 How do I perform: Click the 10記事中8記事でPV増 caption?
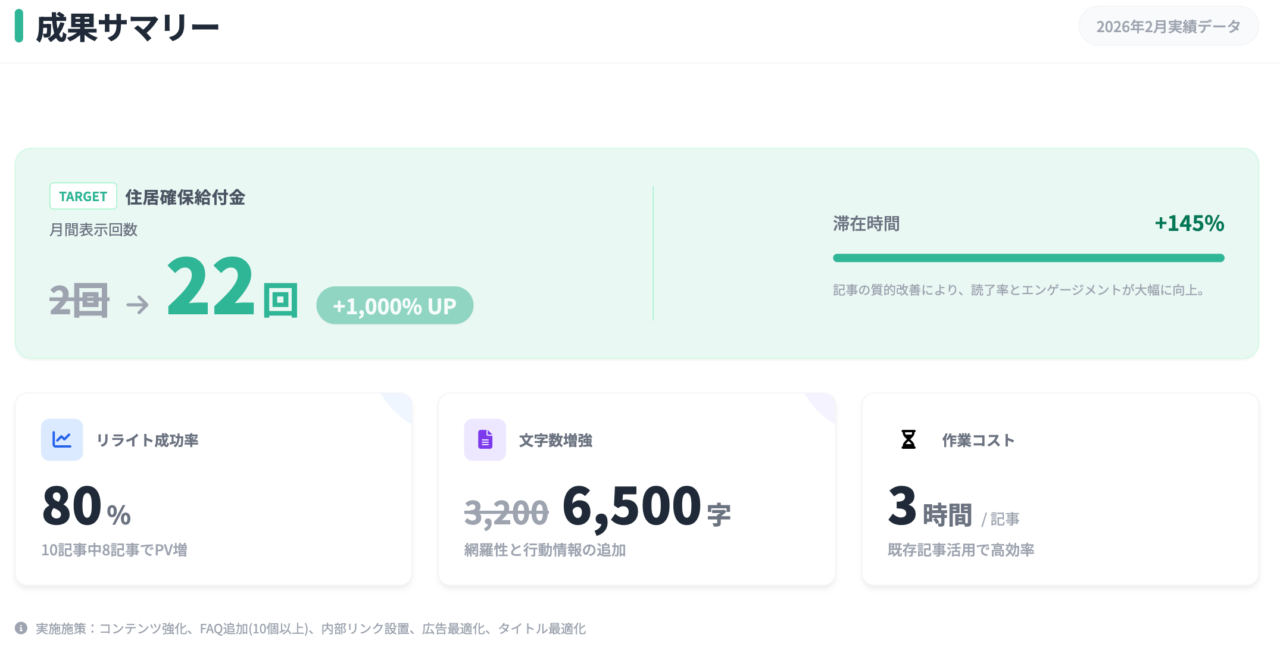tap(114, 550)
